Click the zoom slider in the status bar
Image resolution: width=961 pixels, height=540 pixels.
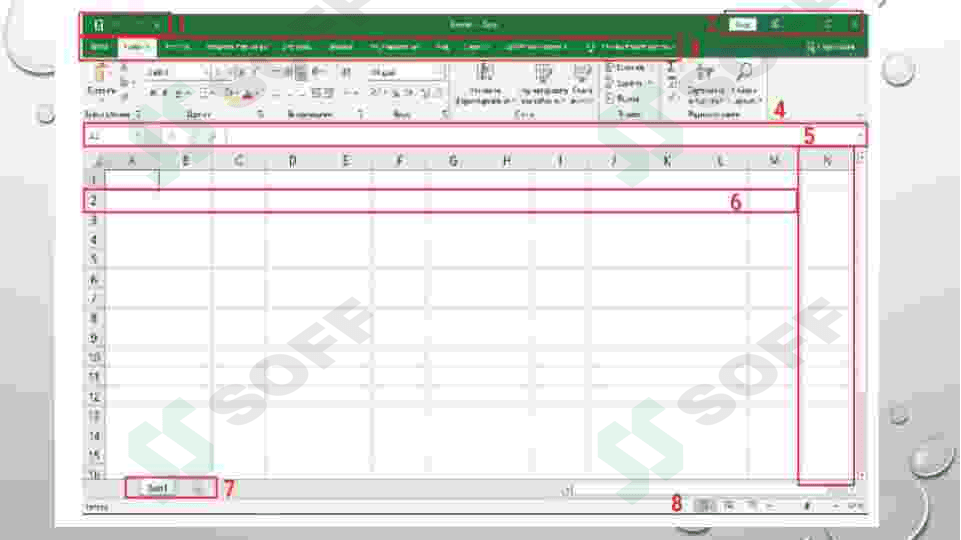point(806,506)
